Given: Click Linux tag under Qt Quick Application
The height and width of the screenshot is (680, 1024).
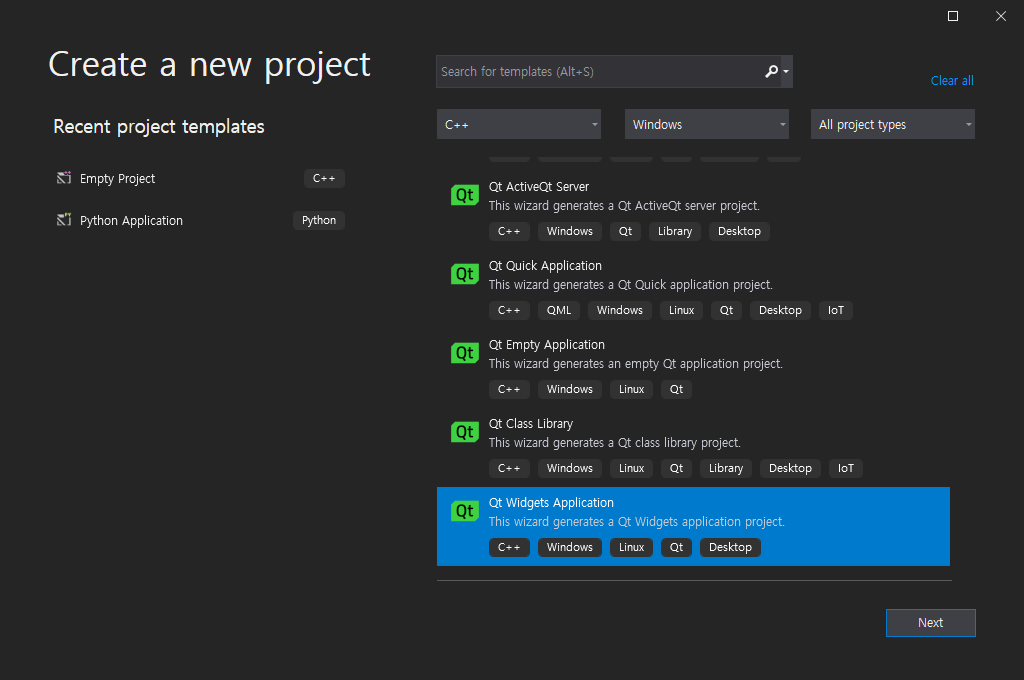Looking at the screenshot, I should click(681, 310).
